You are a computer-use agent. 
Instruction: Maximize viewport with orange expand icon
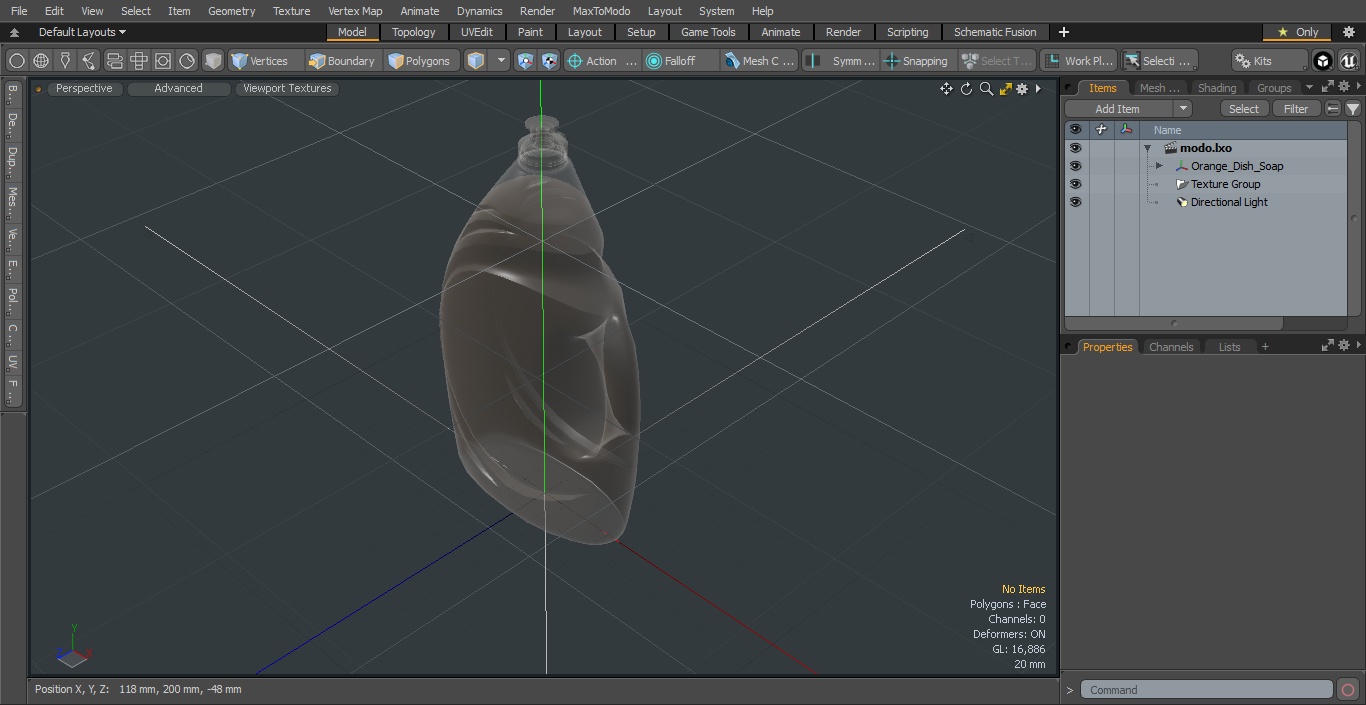tap(1006, 89)
